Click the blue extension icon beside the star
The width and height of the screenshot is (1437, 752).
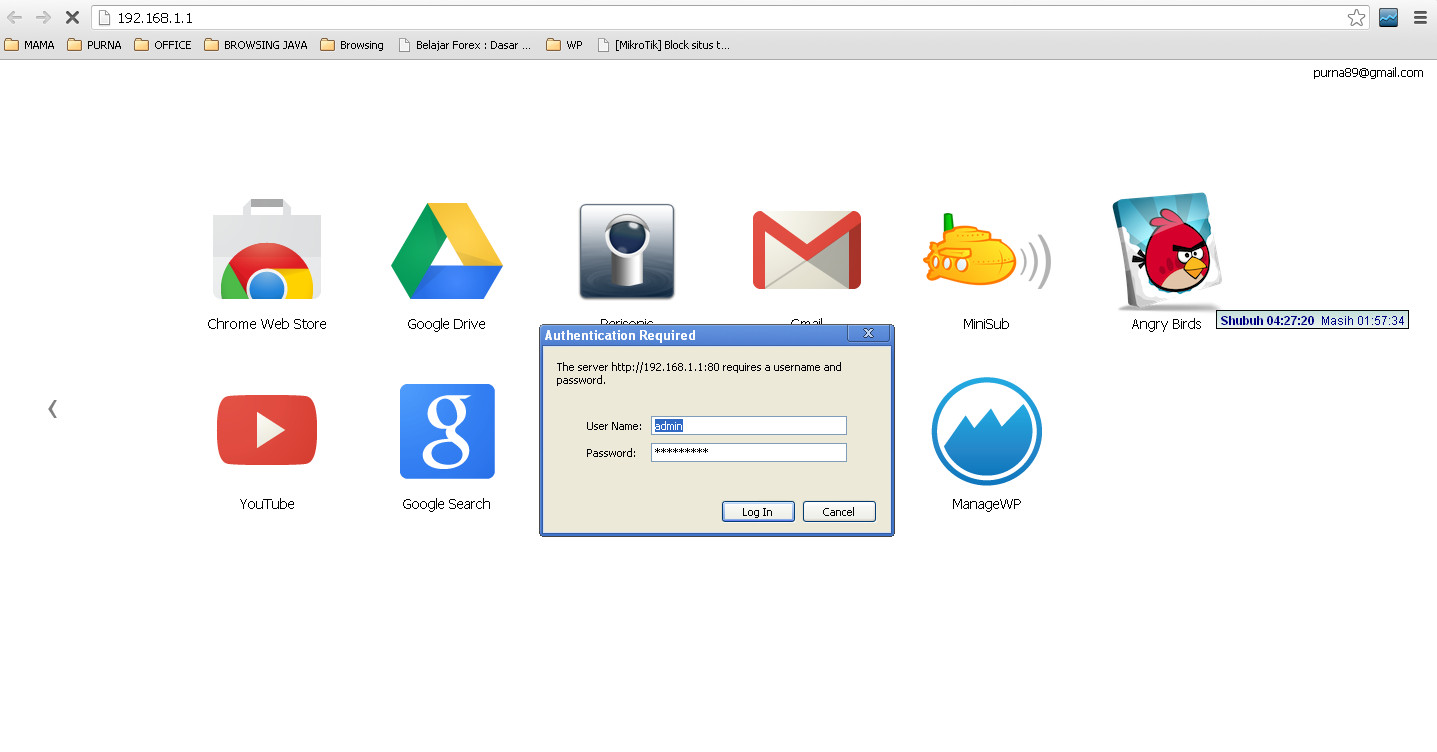pos(1388,18)
